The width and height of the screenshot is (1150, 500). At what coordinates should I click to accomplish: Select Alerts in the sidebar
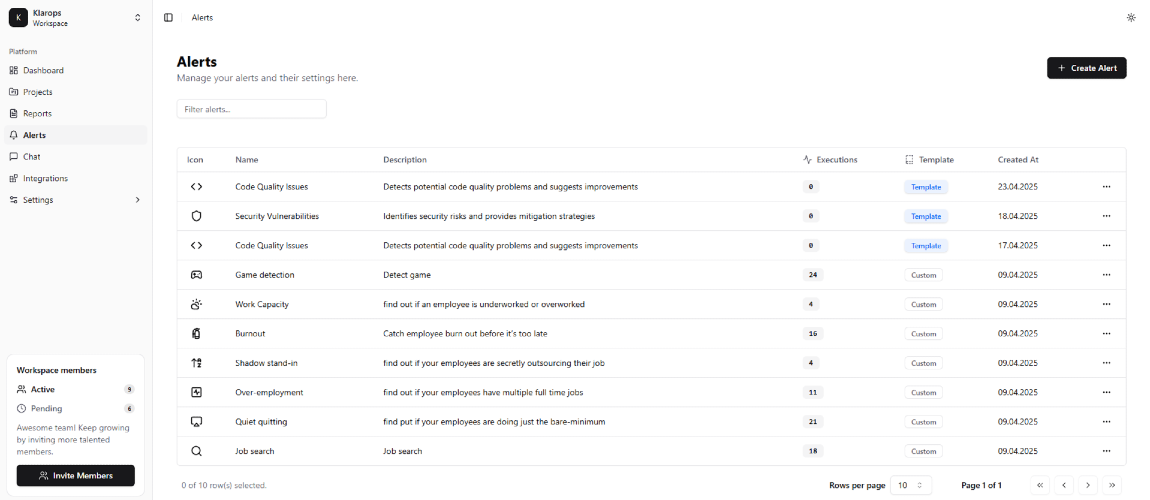(76, 135)
